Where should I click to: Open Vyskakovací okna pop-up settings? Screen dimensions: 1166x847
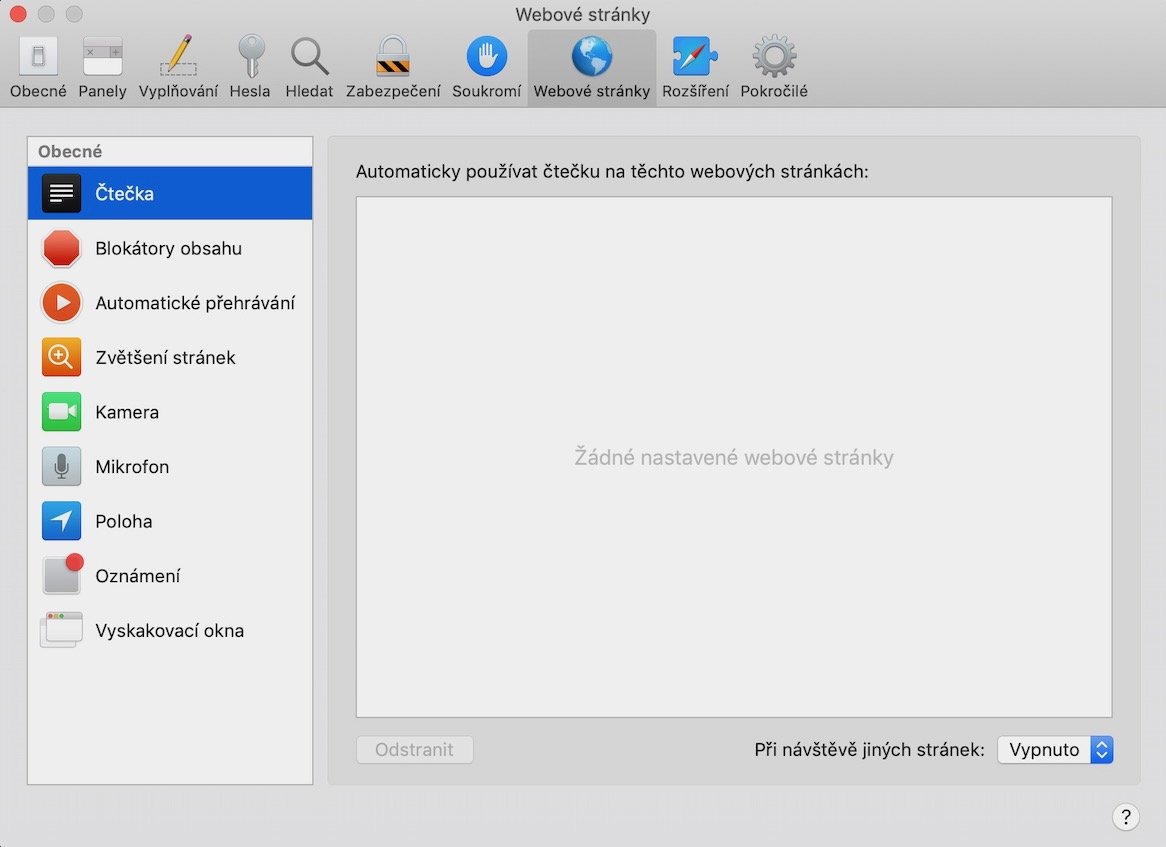coord(170,631)
